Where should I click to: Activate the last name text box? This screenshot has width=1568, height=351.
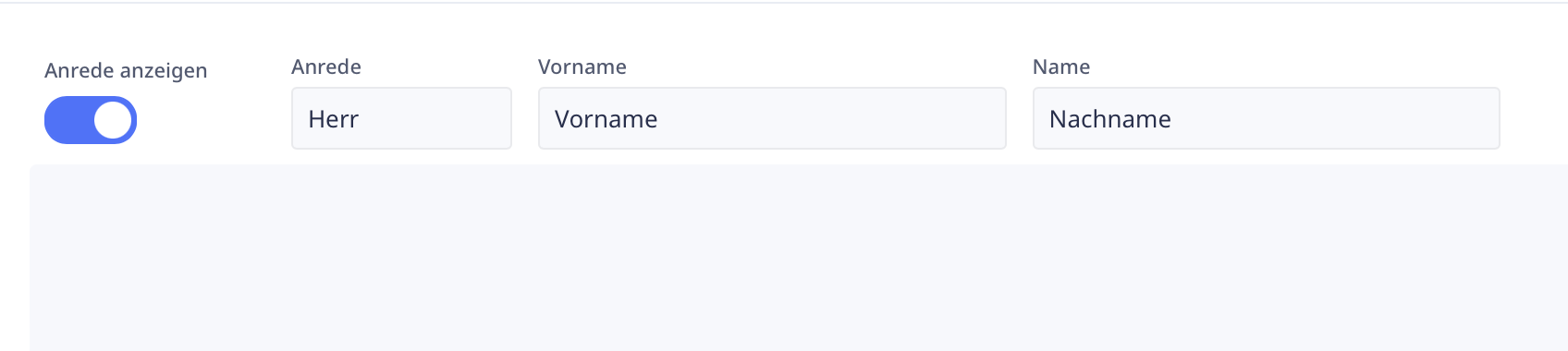point(1266,118)
